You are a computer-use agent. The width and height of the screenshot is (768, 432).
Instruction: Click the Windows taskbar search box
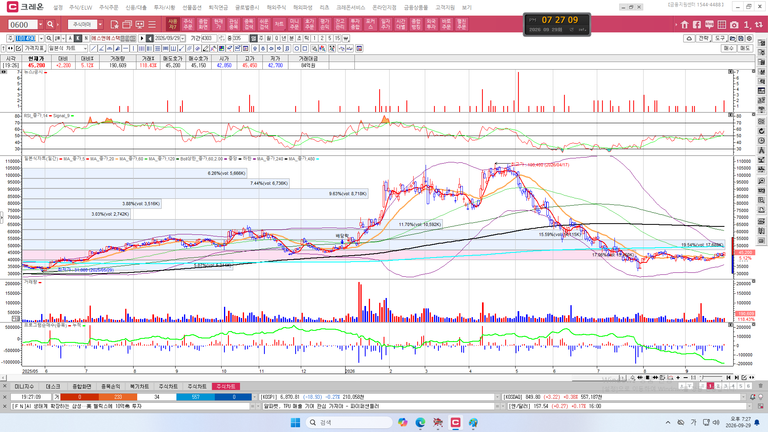349,422
